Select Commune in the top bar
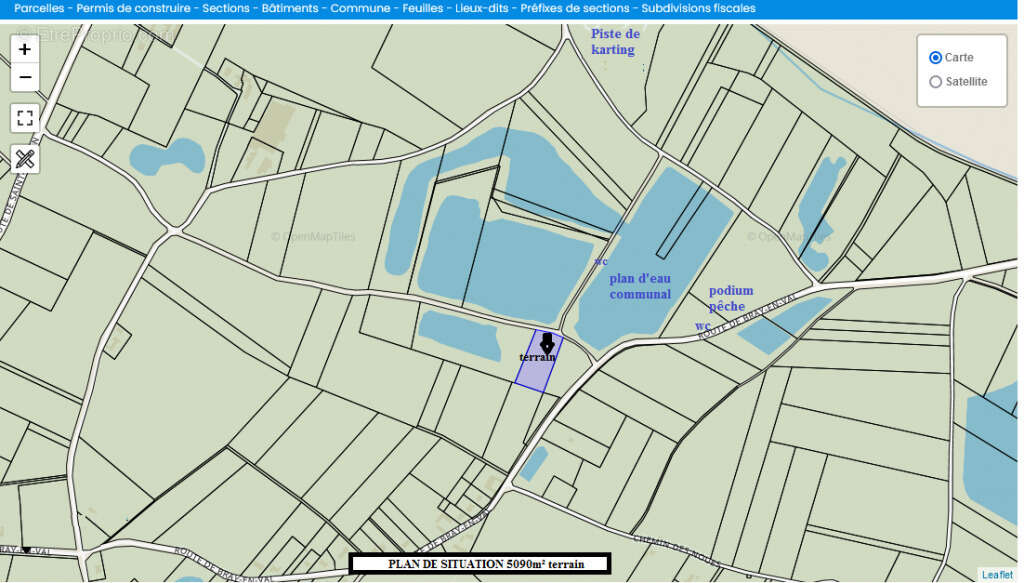Viewport: 1024px width, 583px height. point(360,8)
